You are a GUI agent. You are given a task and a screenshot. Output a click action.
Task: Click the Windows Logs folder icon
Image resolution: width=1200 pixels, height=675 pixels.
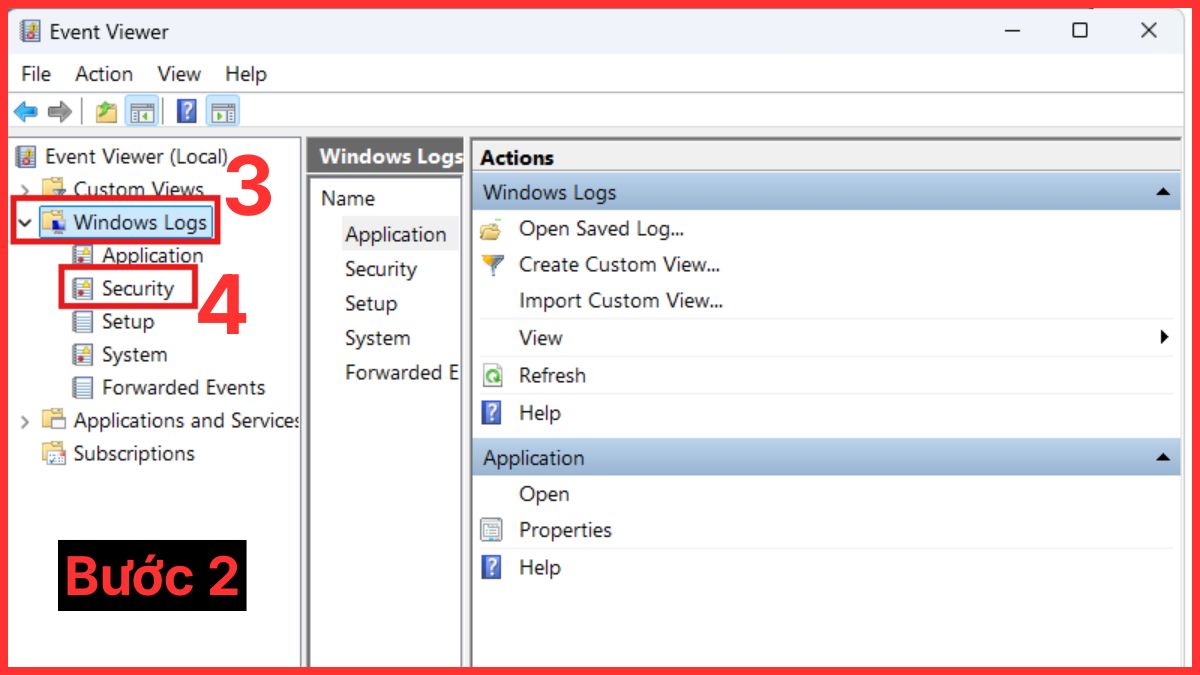(54, 222)
